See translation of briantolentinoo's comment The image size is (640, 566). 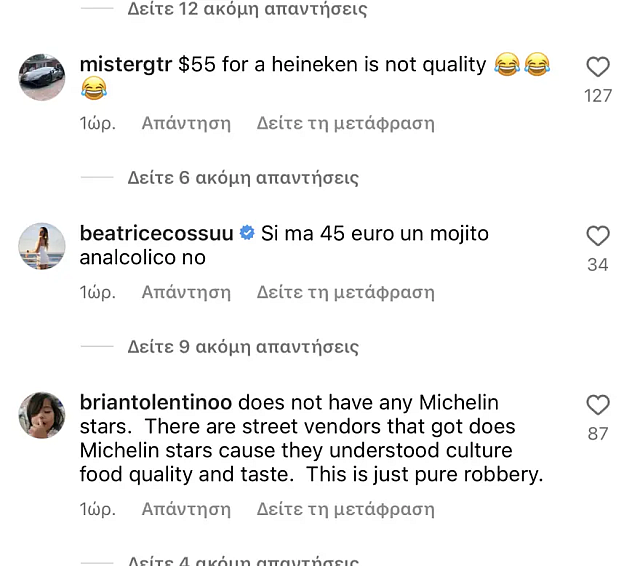(x=345, y=509)
